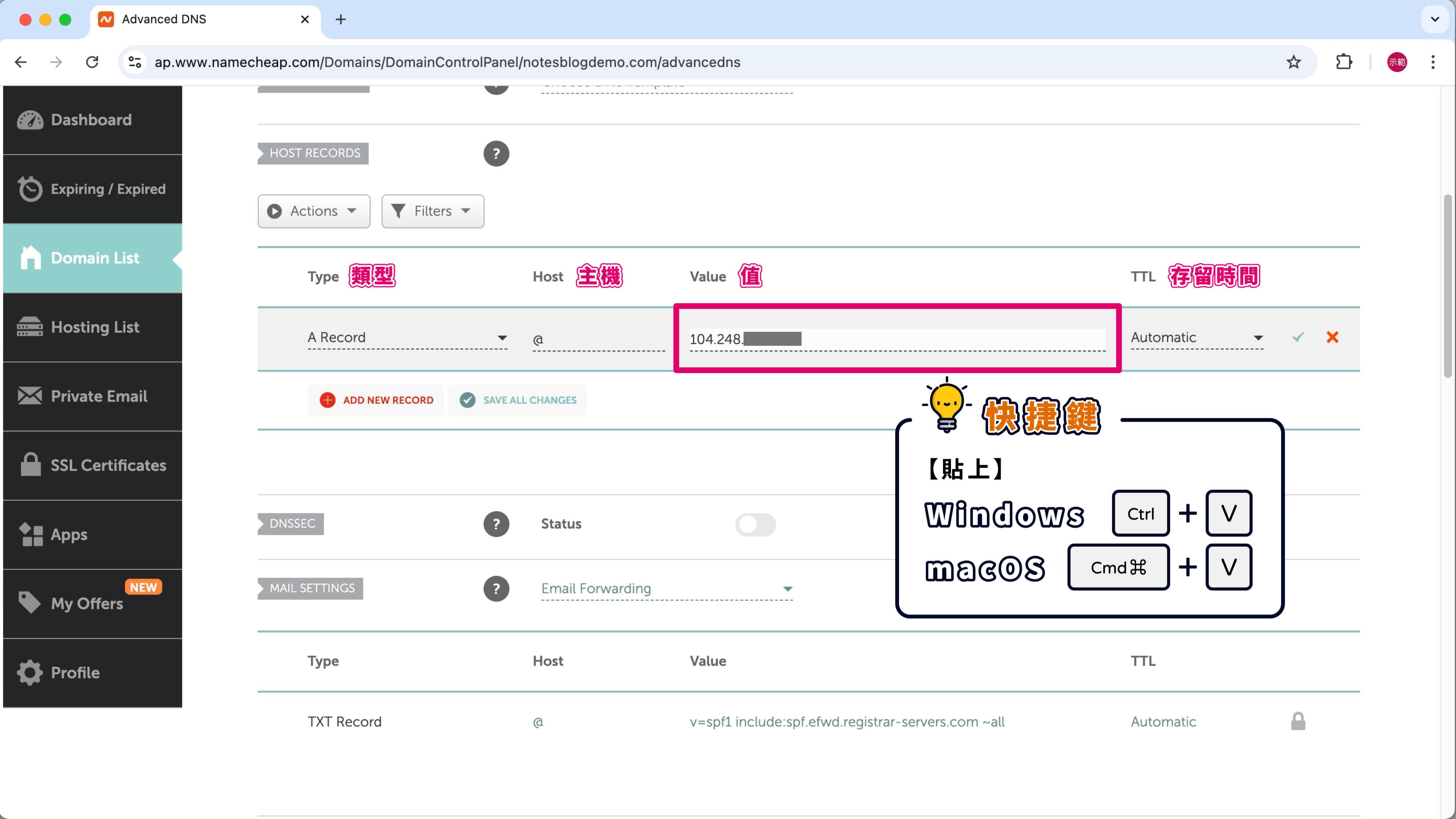Screen dimensions: 1456x819
Task: Open the Email Forwarding mail settings dropdown
Action: coord(667,588)
